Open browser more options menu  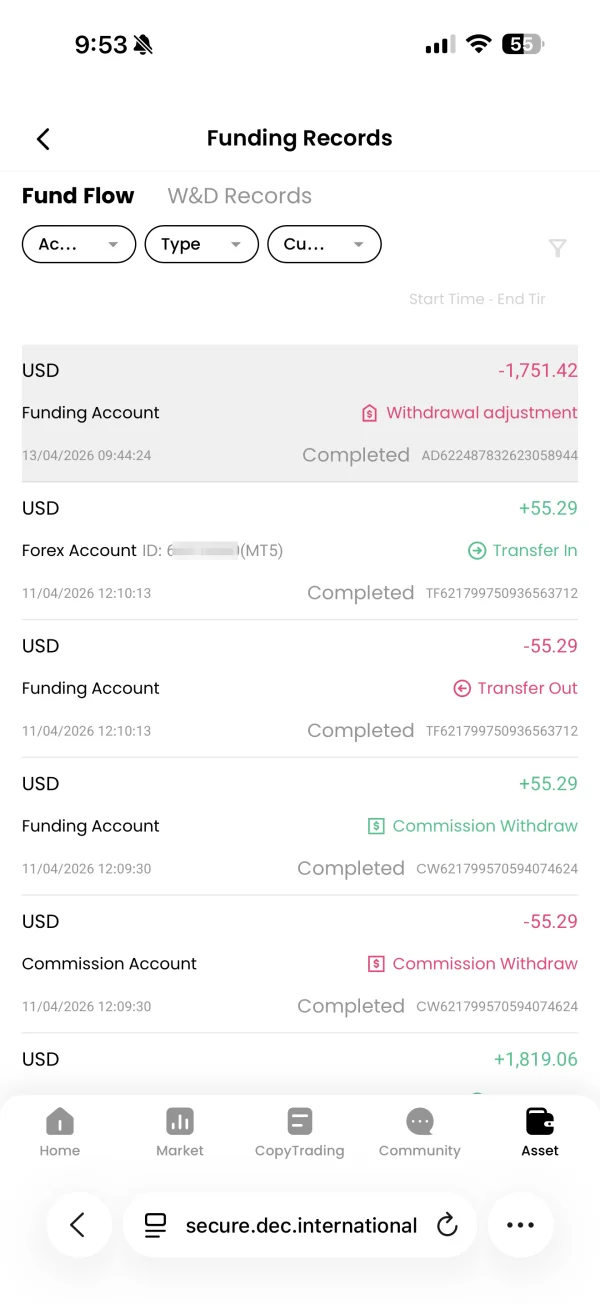(520, 1225)
